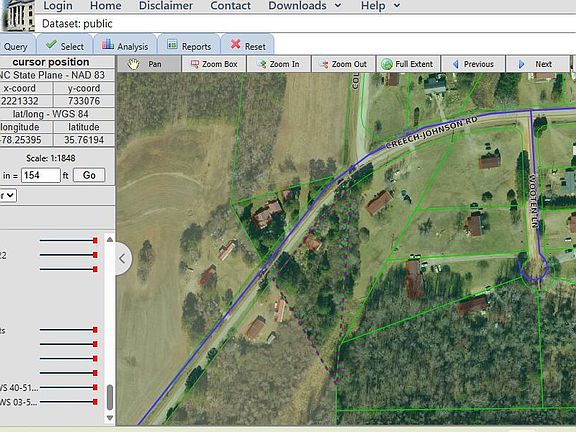The width and height of the screenshot is (576, 432).
Task: Click the Reports sheet icon
Action: point(172,44)
